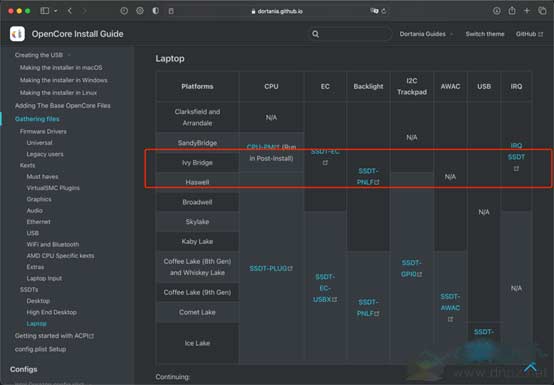Screen dimensions: 554x385
Task: Jump to Ethernet sidebar entry
Action: 39,222
